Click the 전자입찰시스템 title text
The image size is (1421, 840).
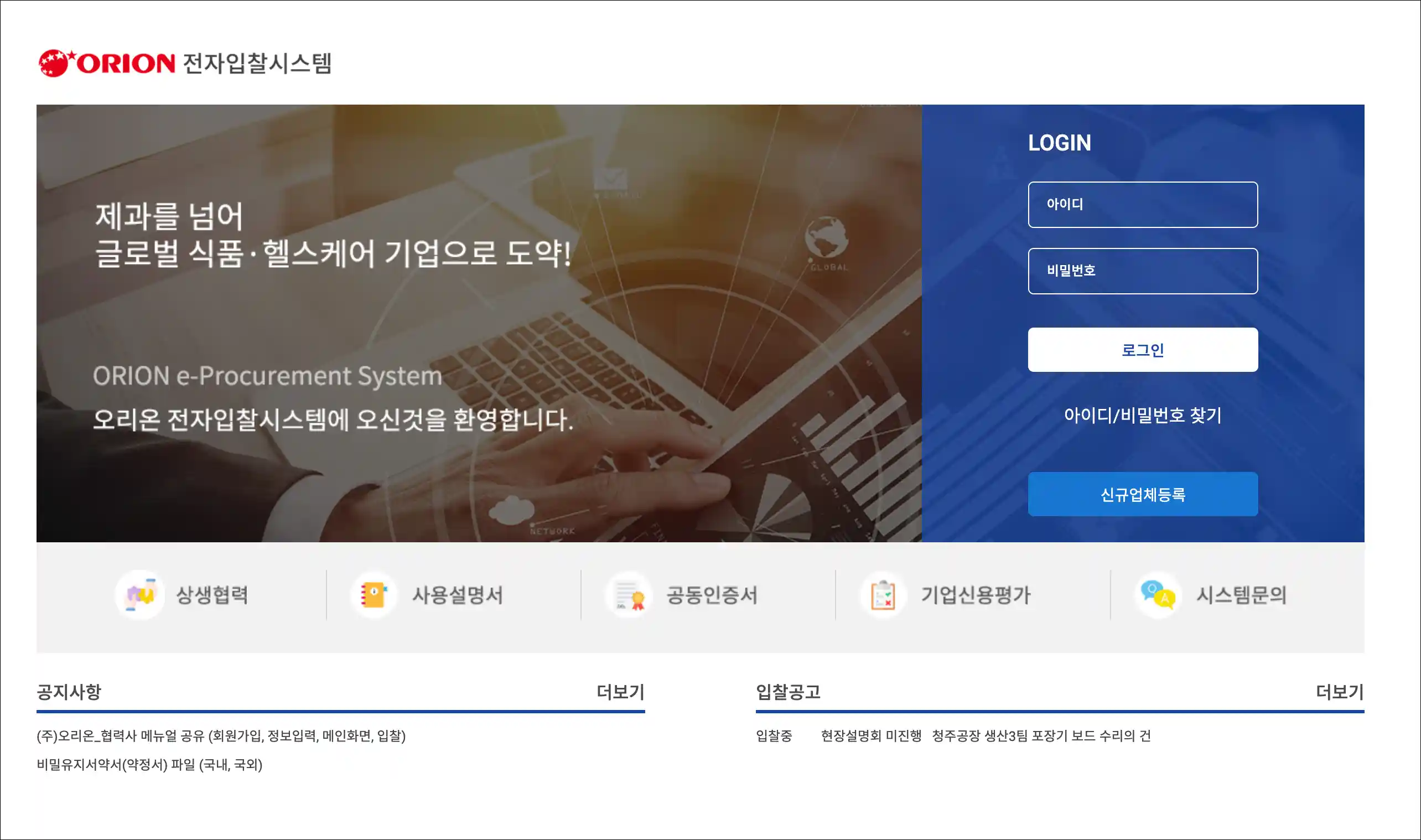click(x=257, y=63)
